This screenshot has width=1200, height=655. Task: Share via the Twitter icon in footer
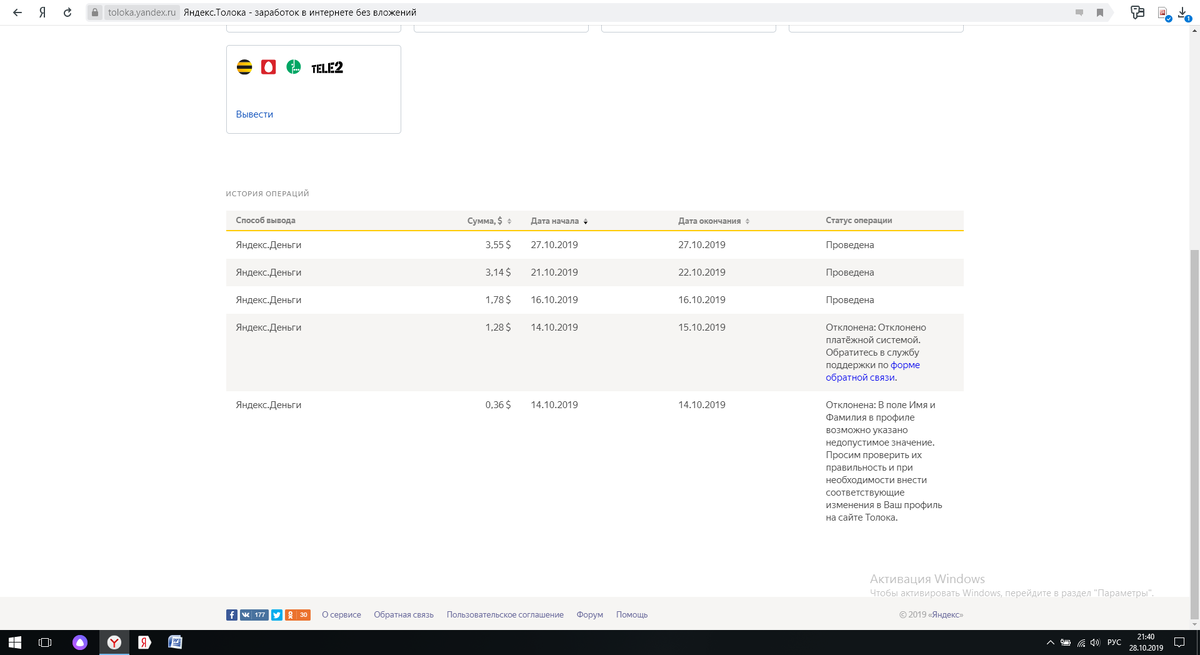[x=276, y=615]
